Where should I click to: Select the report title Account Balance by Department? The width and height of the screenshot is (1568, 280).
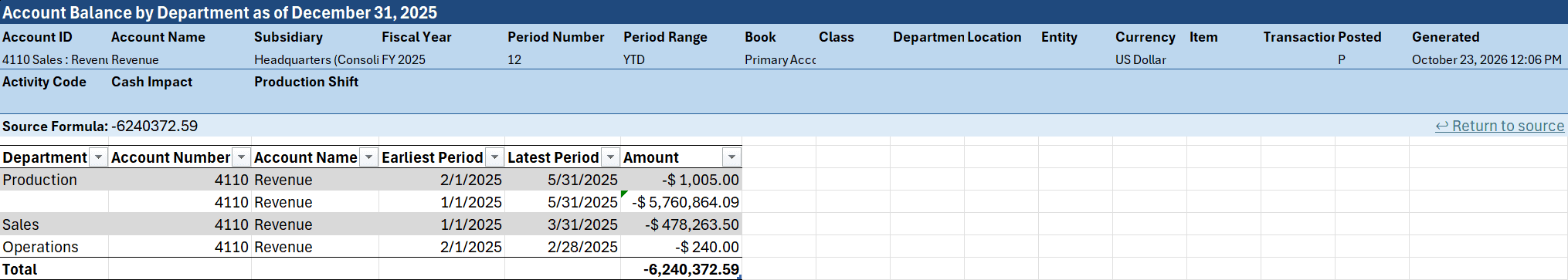[219, 12]
